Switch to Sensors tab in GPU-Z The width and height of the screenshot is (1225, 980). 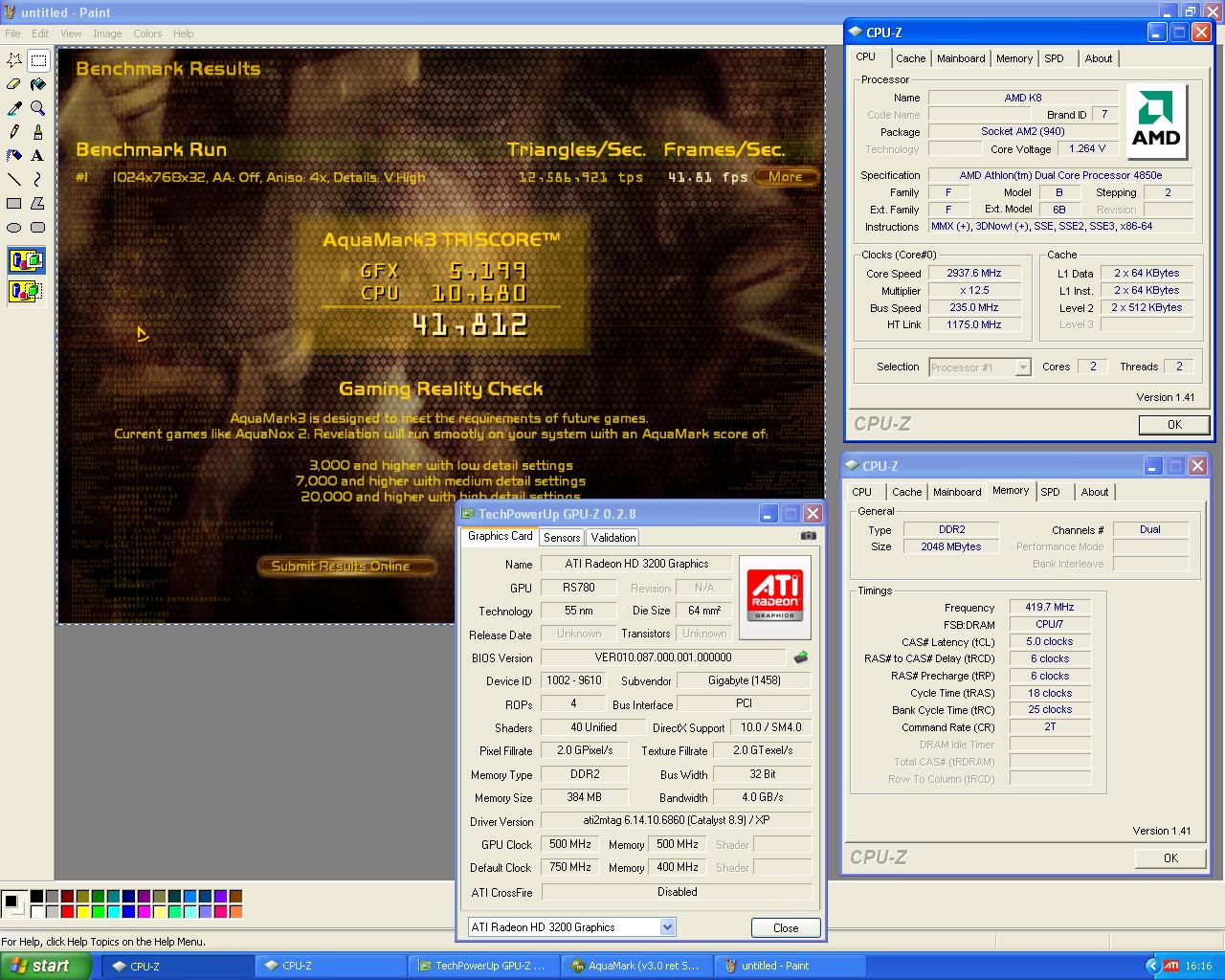[x=562, y=538]
